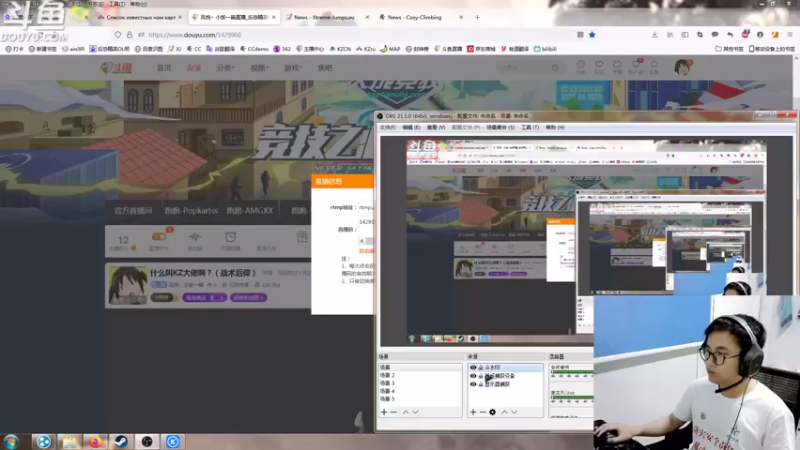Toggle the orange live switch in streamer panel
Image resolution: width=800 pixels, height=450 pixels.
click(x=159, y=237)
